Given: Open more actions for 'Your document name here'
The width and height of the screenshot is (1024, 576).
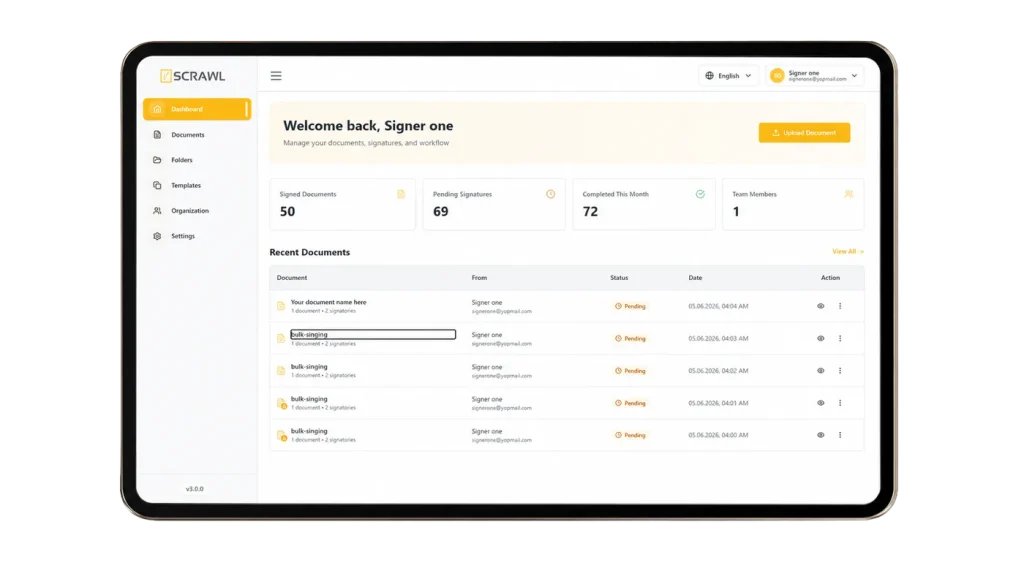Looking at the screenshot, I should pos(840,306).
